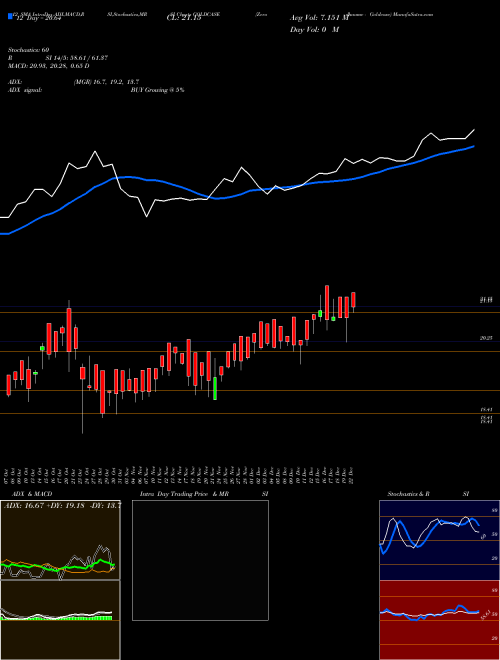Click the '12 Day = 20.64' SMA legend text
The image size is (500, 660).
pyautogui.click(x=37, y=18)
